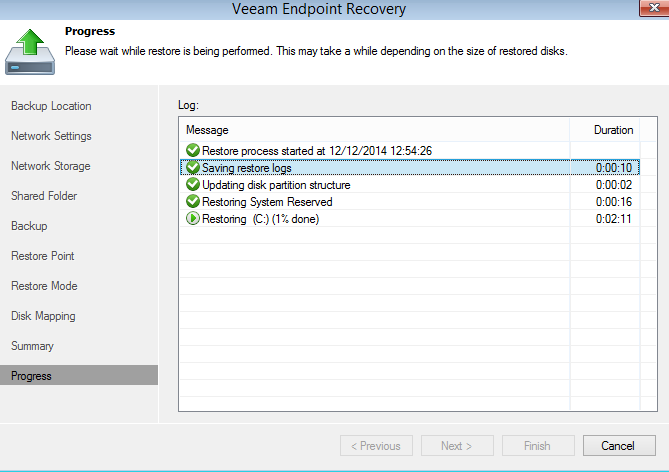Select the 'Updating disk partition structure' log row
Screen dimensions: 669x472
point(410,184)
